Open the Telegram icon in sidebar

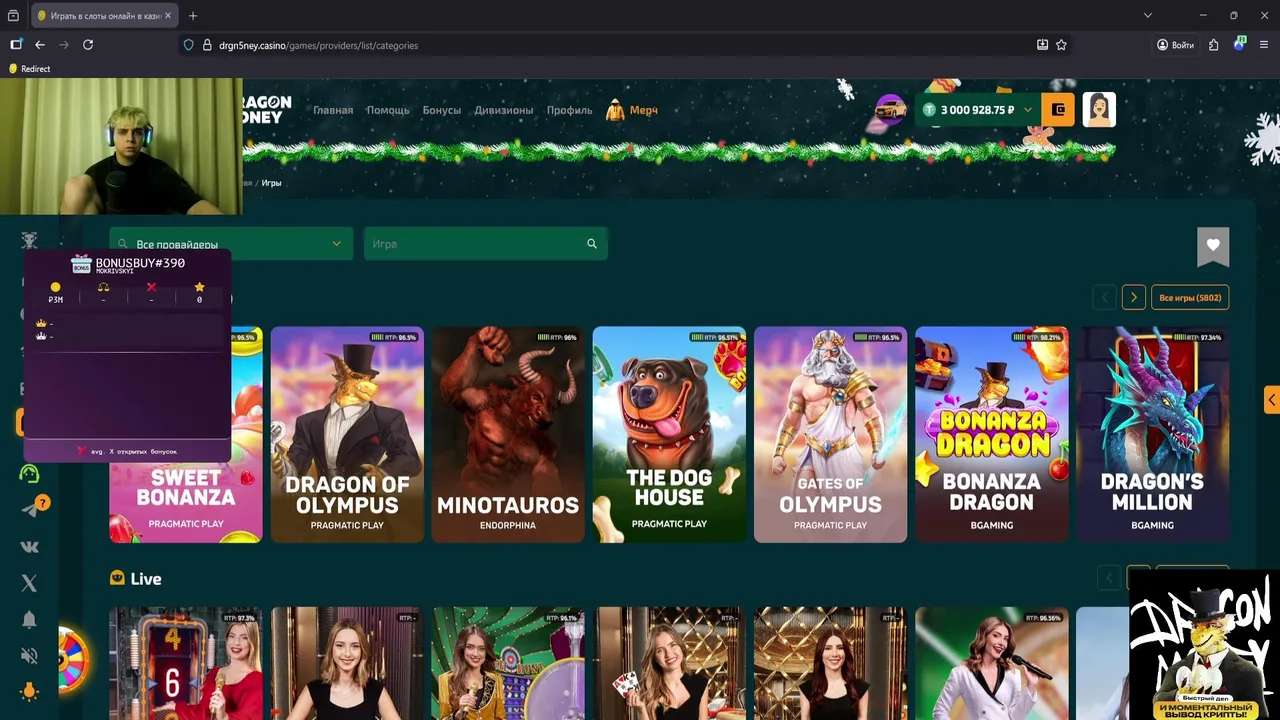tap(30, 510)
